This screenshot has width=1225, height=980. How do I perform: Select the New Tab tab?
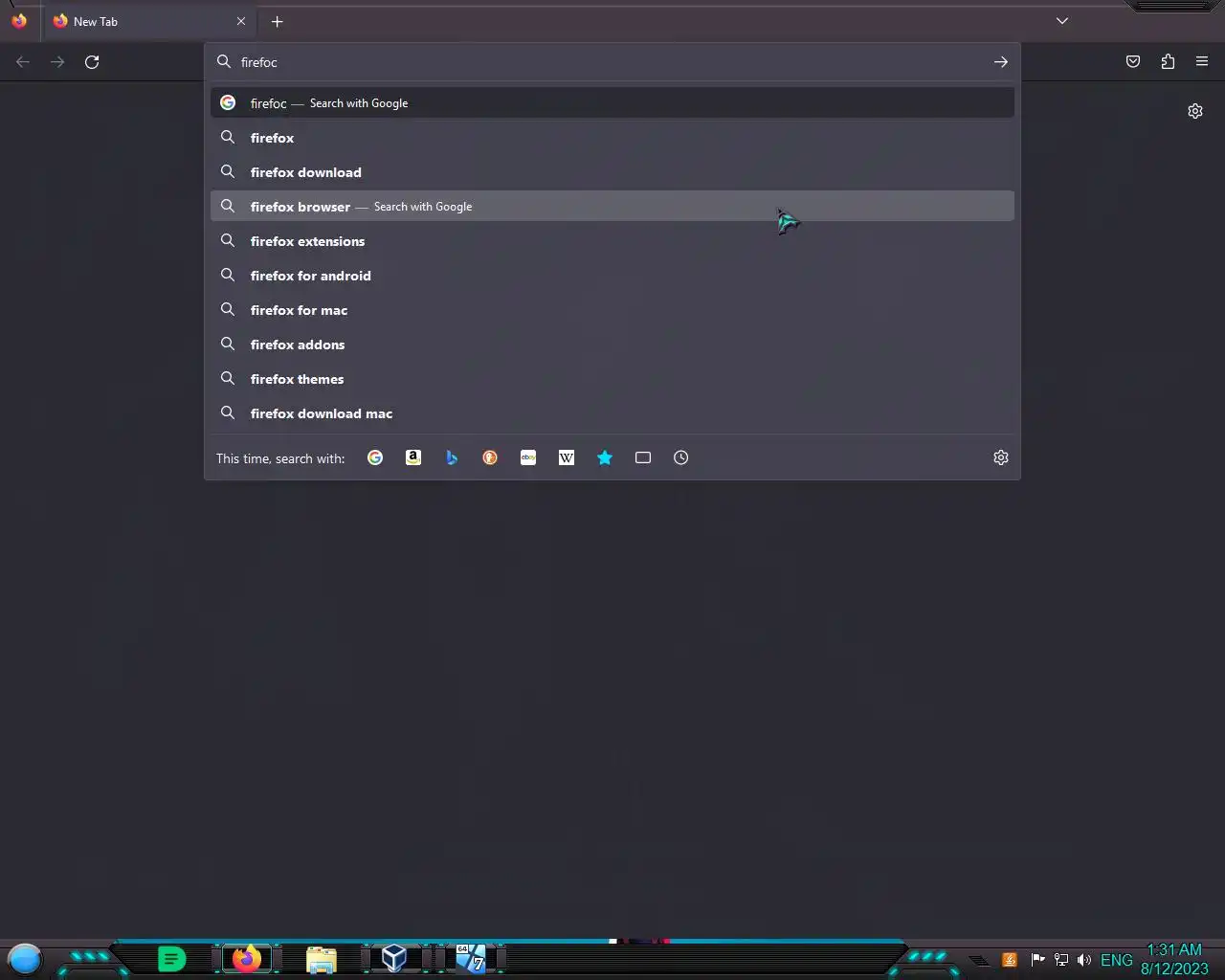(150, 21)
